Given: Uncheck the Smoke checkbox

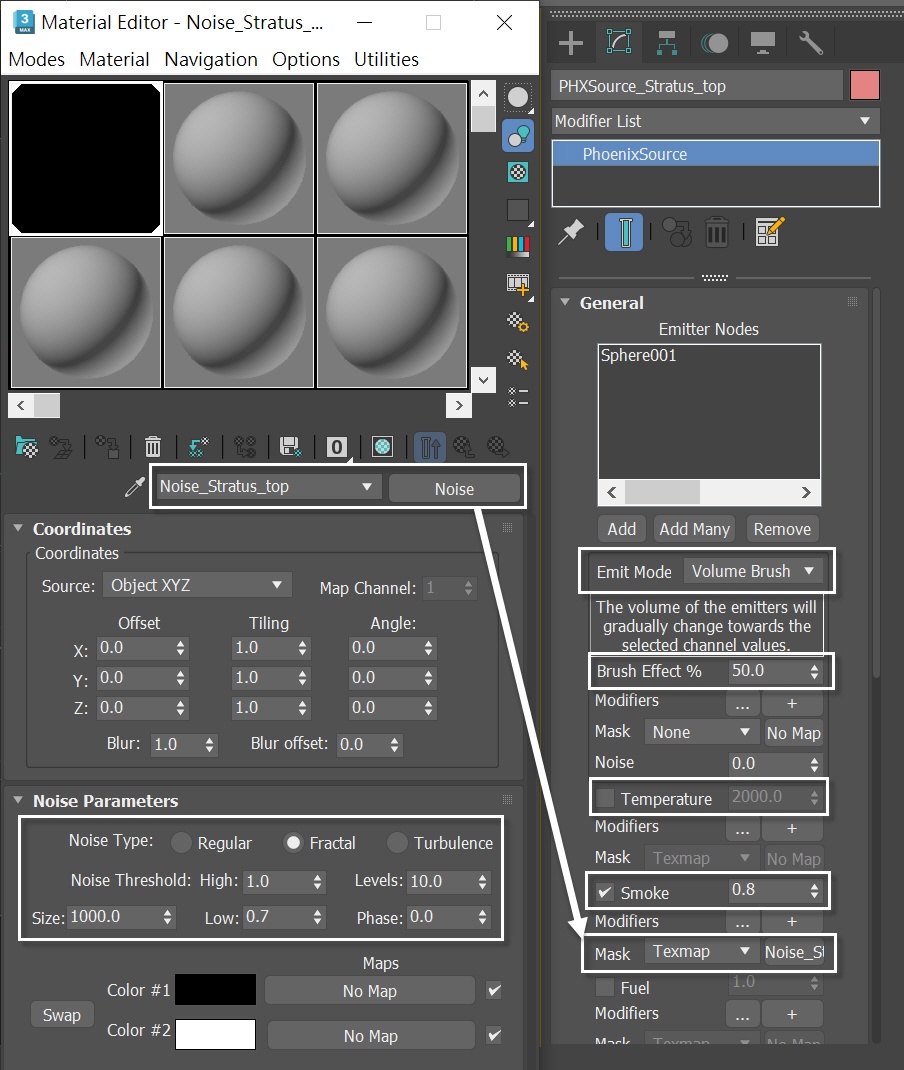Looking at the screenshot, I should point(605,892).
